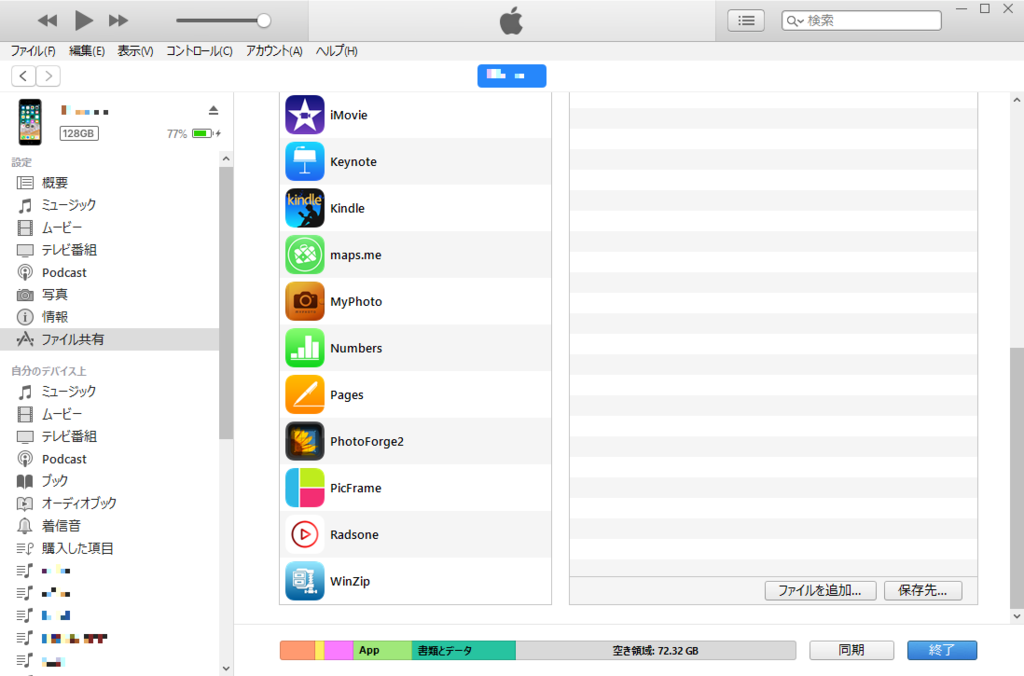Viewport: 1024px width, 676px height.
Task: Click the 同期 button
Action: tap(852, 650)
